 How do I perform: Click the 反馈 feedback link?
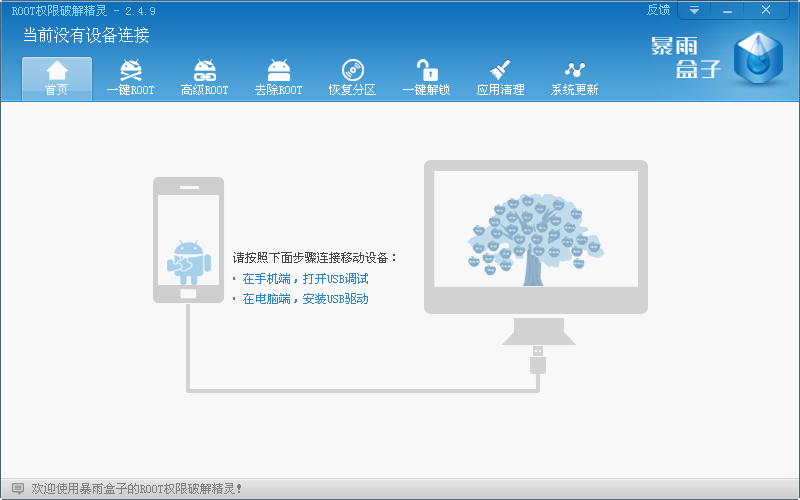coord(658,10)
